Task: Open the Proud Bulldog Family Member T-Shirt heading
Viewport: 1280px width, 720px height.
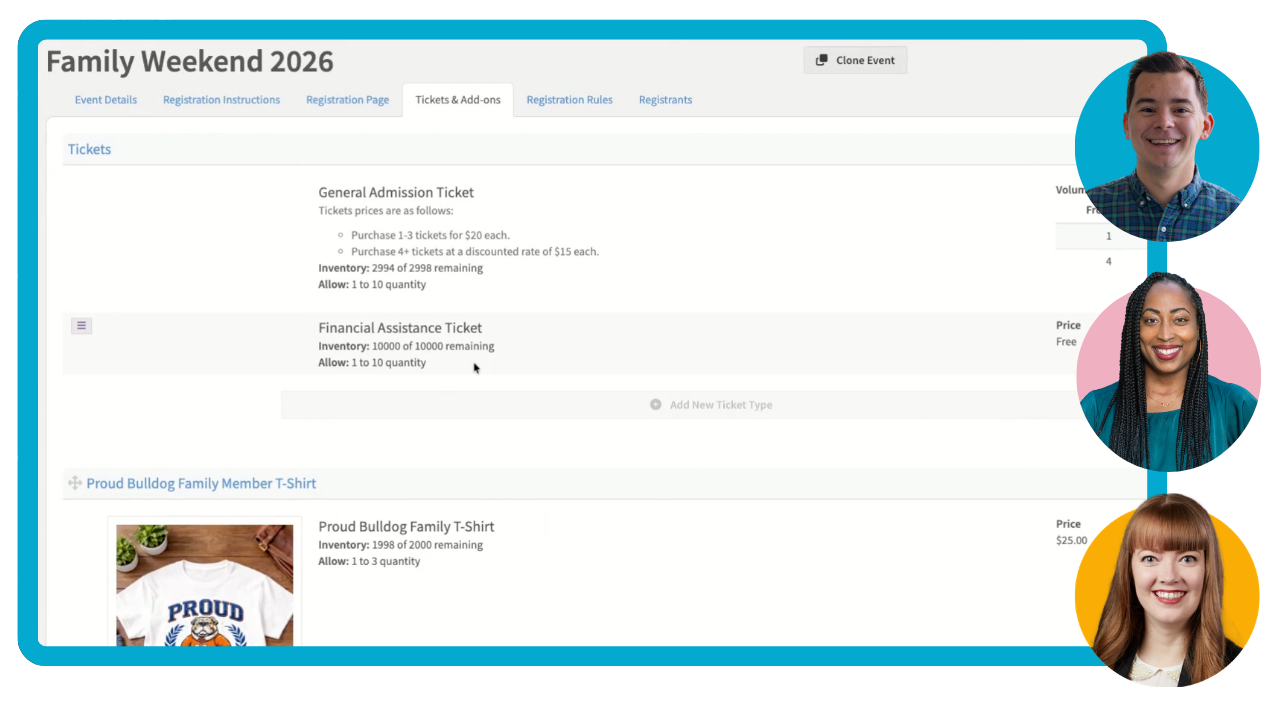Action: tap(201, 483)
